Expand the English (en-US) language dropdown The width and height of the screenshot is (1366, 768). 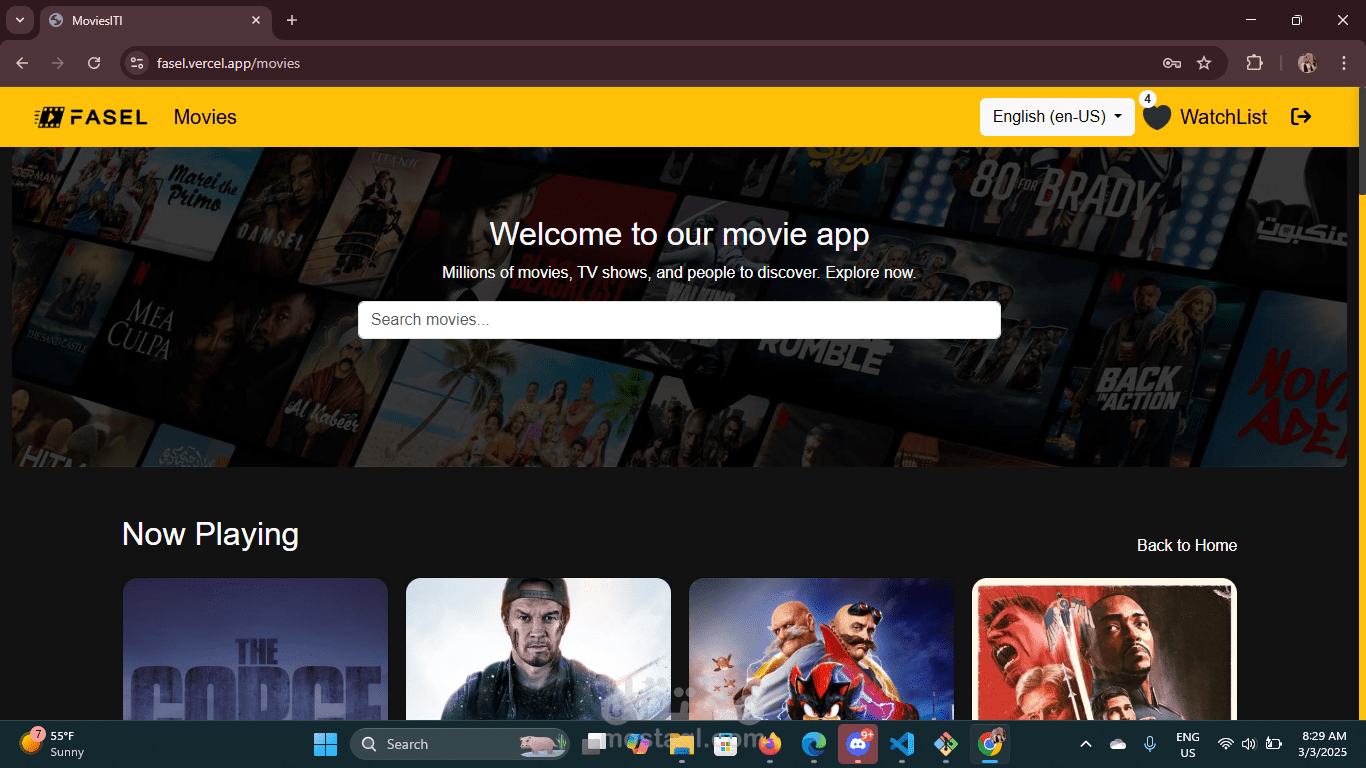1057,117
